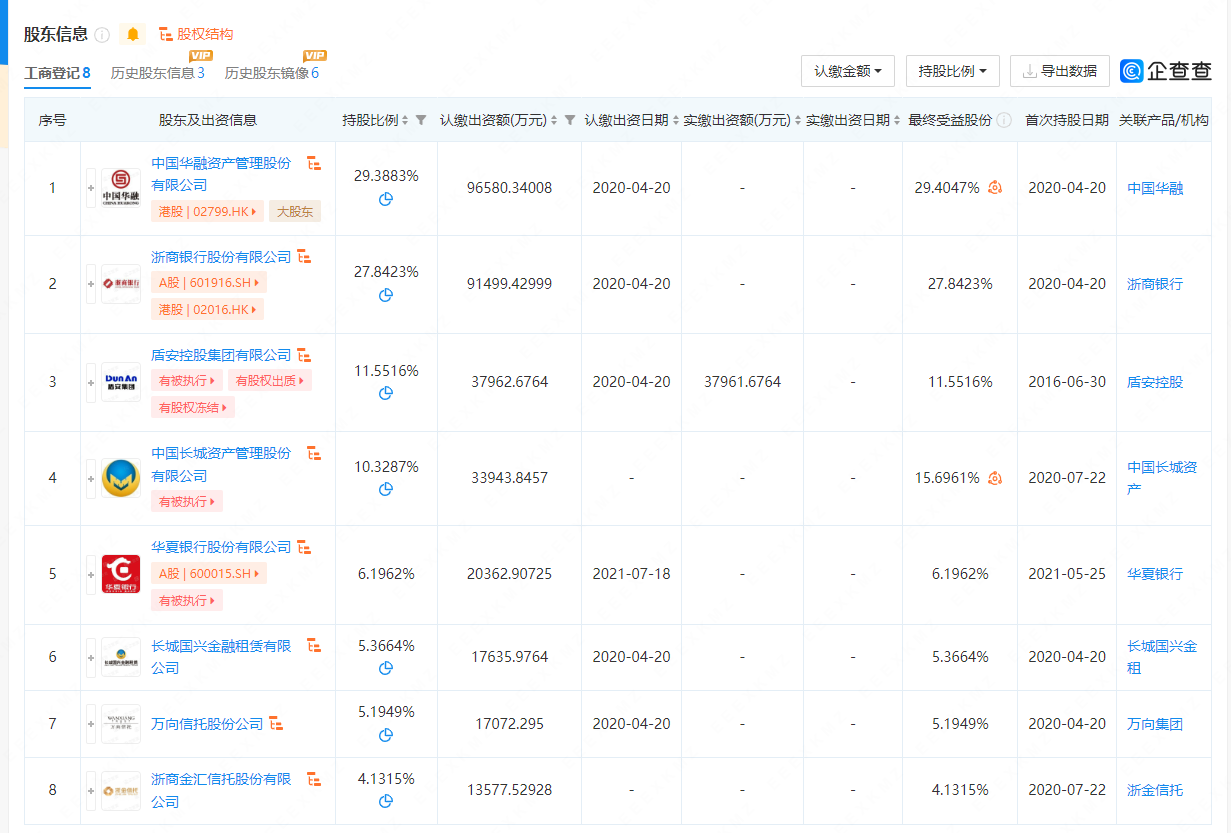Open related product 万向集团 link
The width and height of the screenshot is (1231, 833).
click(x=1155, y=724)
